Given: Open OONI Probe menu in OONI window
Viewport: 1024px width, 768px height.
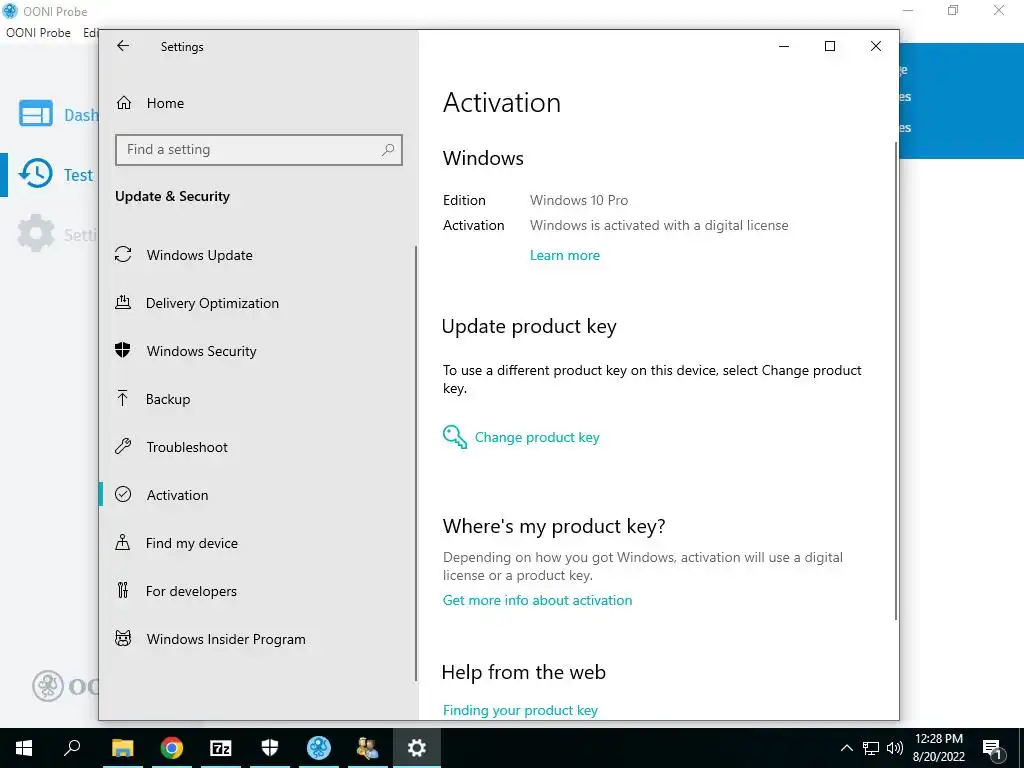Looking at the screenshot, I should pyautogui.click(x=38, y=33).
